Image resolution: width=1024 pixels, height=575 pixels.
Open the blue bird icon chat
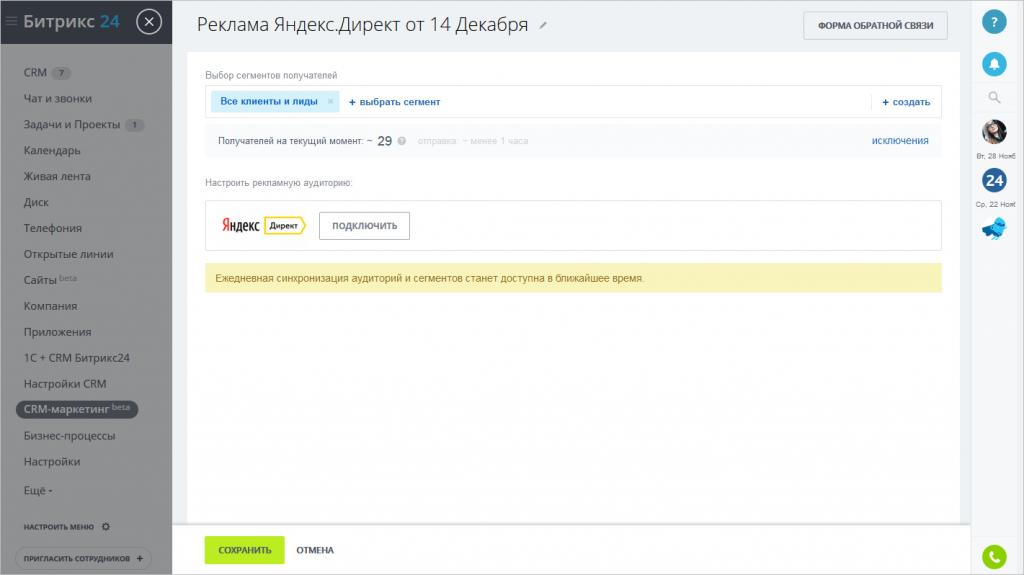coord(994,229)
